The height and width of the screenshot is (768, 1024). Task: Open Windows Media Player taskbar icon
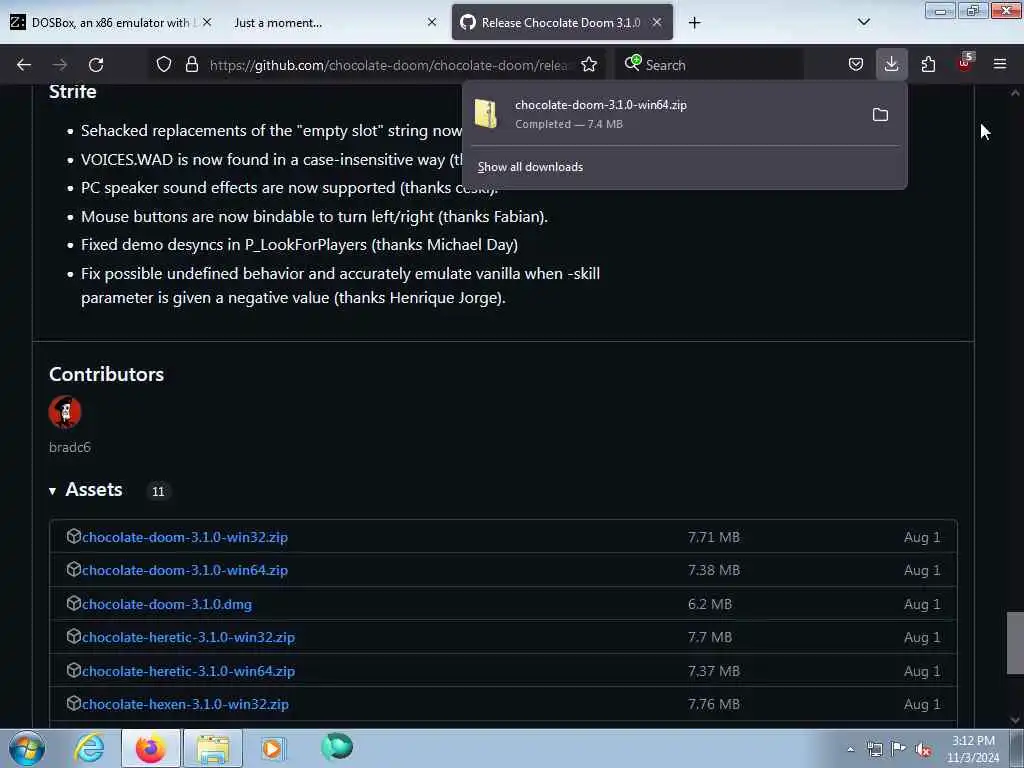pos(272,748)
